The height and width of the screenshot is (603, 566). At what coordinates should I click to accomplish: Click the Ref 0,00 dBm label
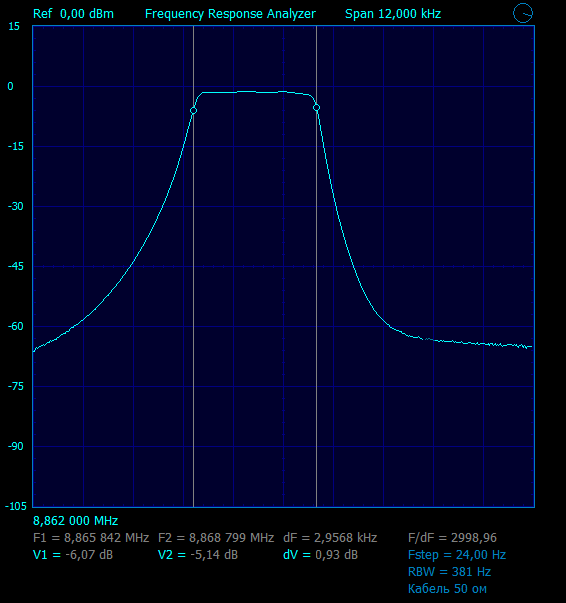click(x=73, y=14)
